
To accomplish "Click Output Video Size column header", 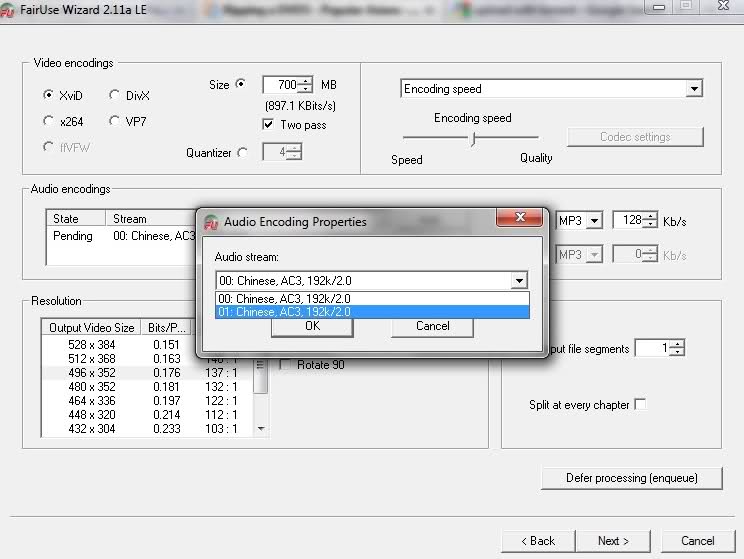I will [x=92, y=327].
